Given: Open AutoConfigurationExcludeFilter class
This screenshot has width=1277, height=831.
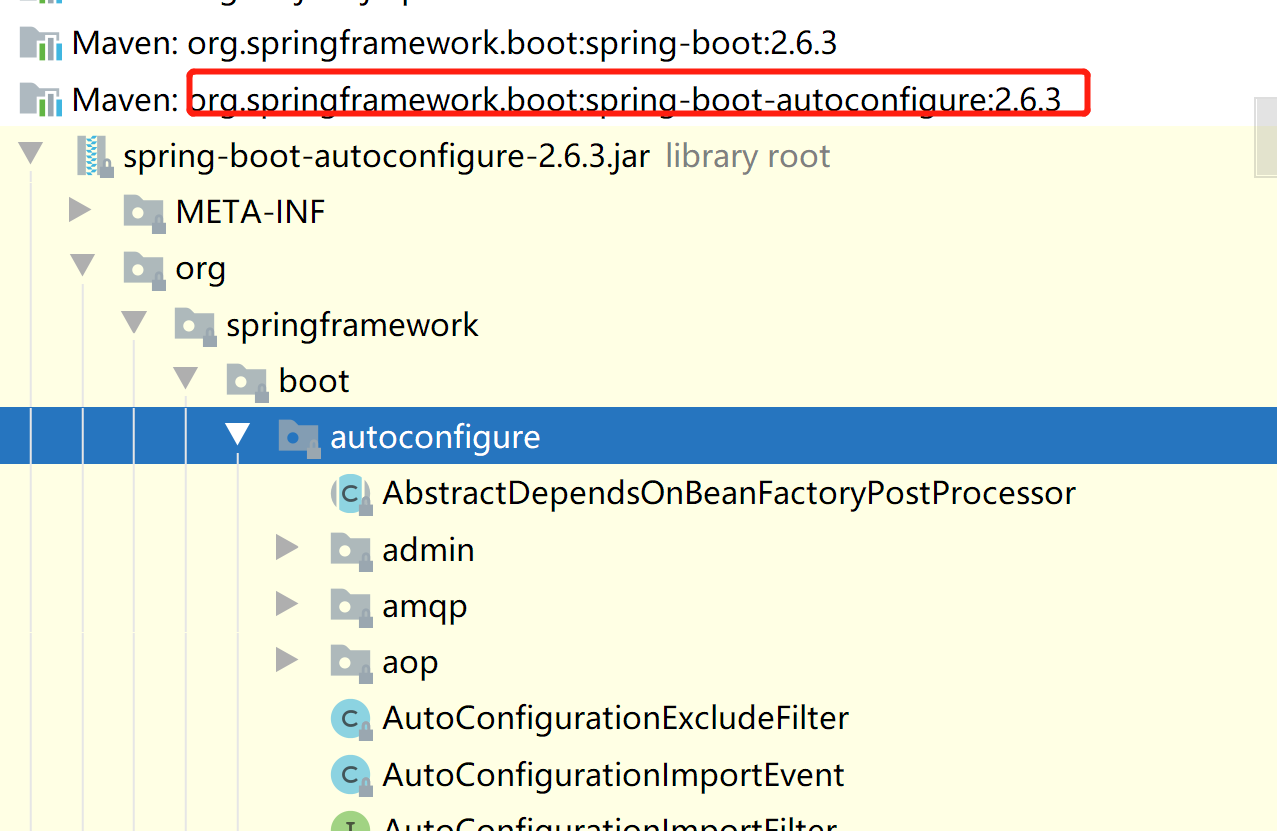Looking at the screenshot, I should click(x=616, y=718).
